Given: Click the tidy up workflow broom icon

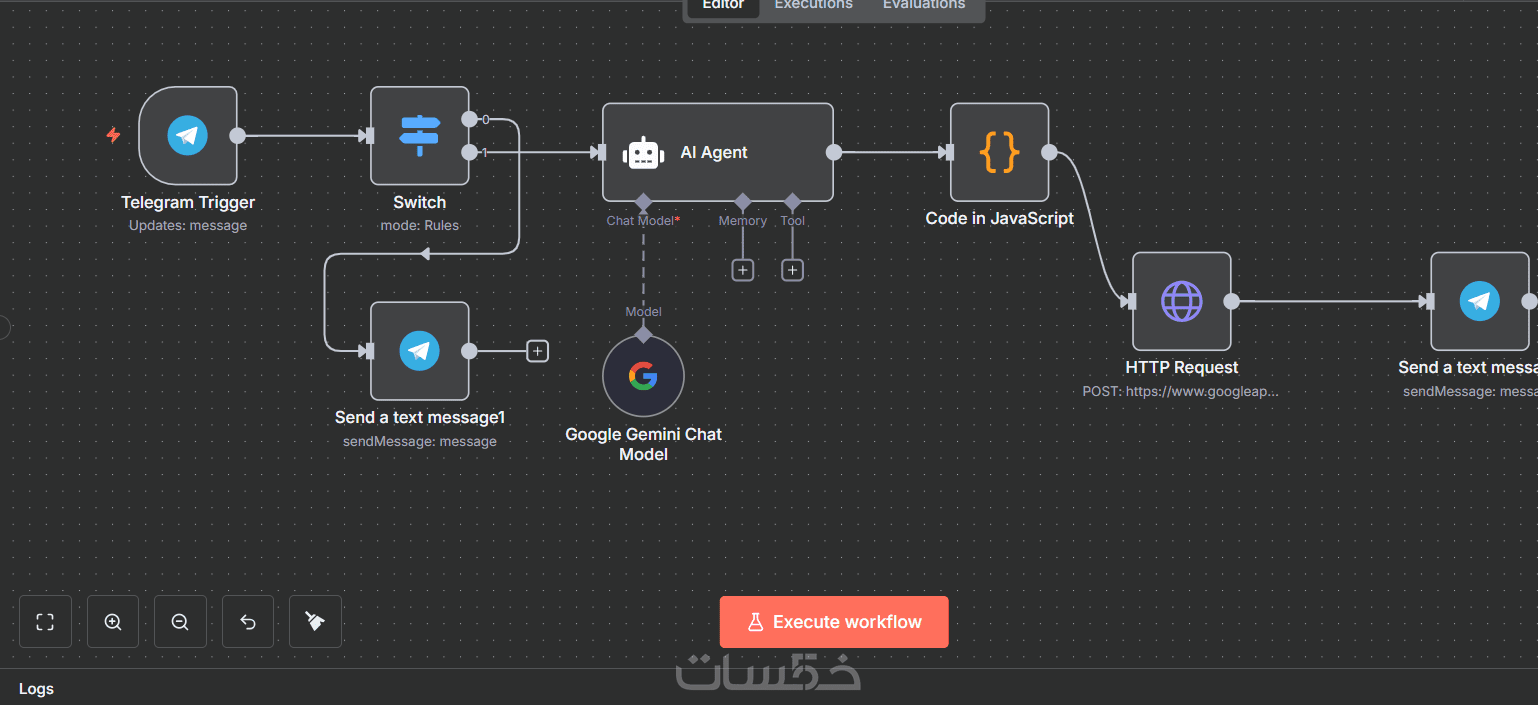Looking at the screenshot, I should (315, 622).
